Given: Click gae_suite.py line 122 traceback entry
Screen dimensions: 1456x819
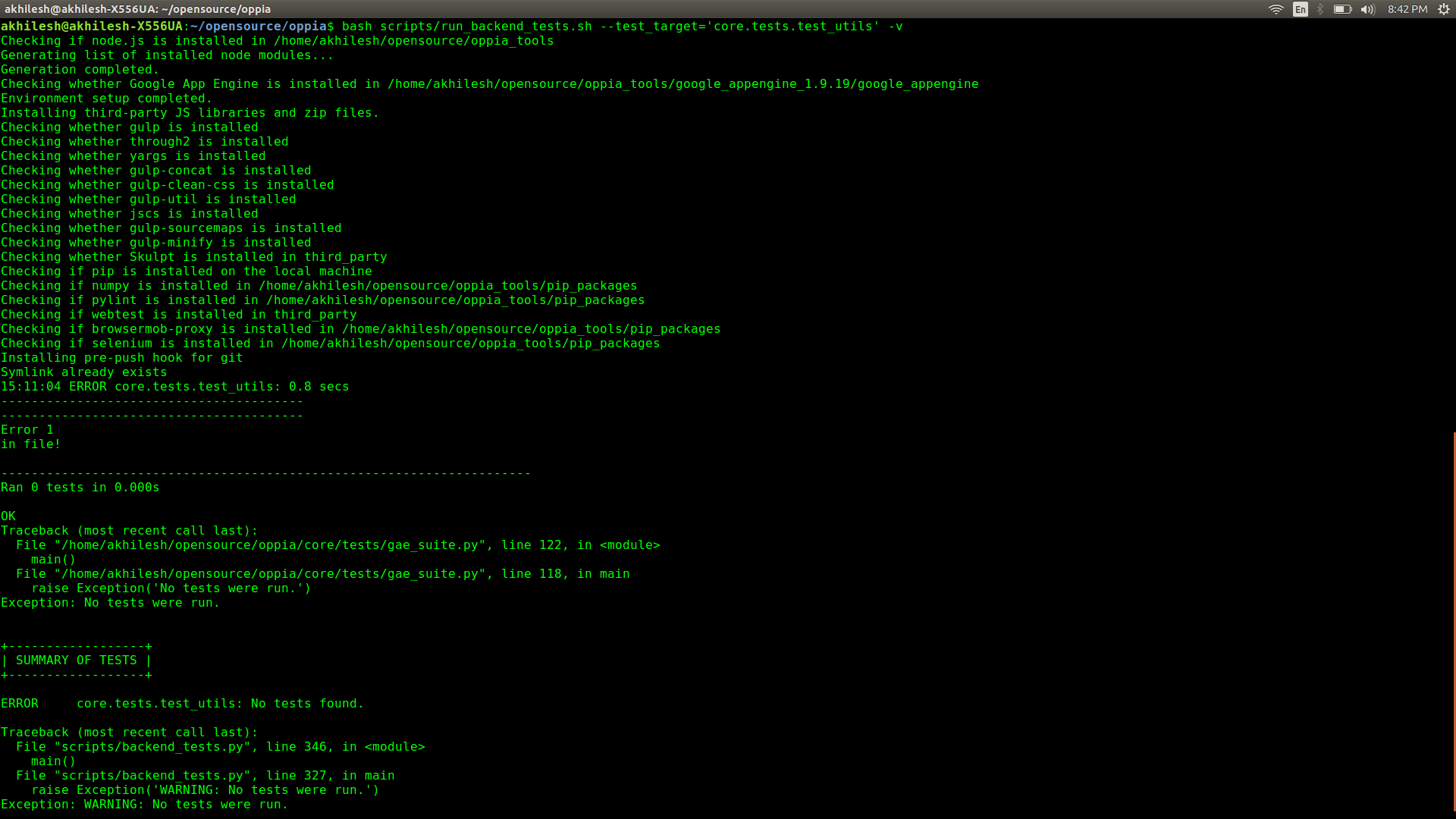Looking at the screenshot, I should 338,545.
